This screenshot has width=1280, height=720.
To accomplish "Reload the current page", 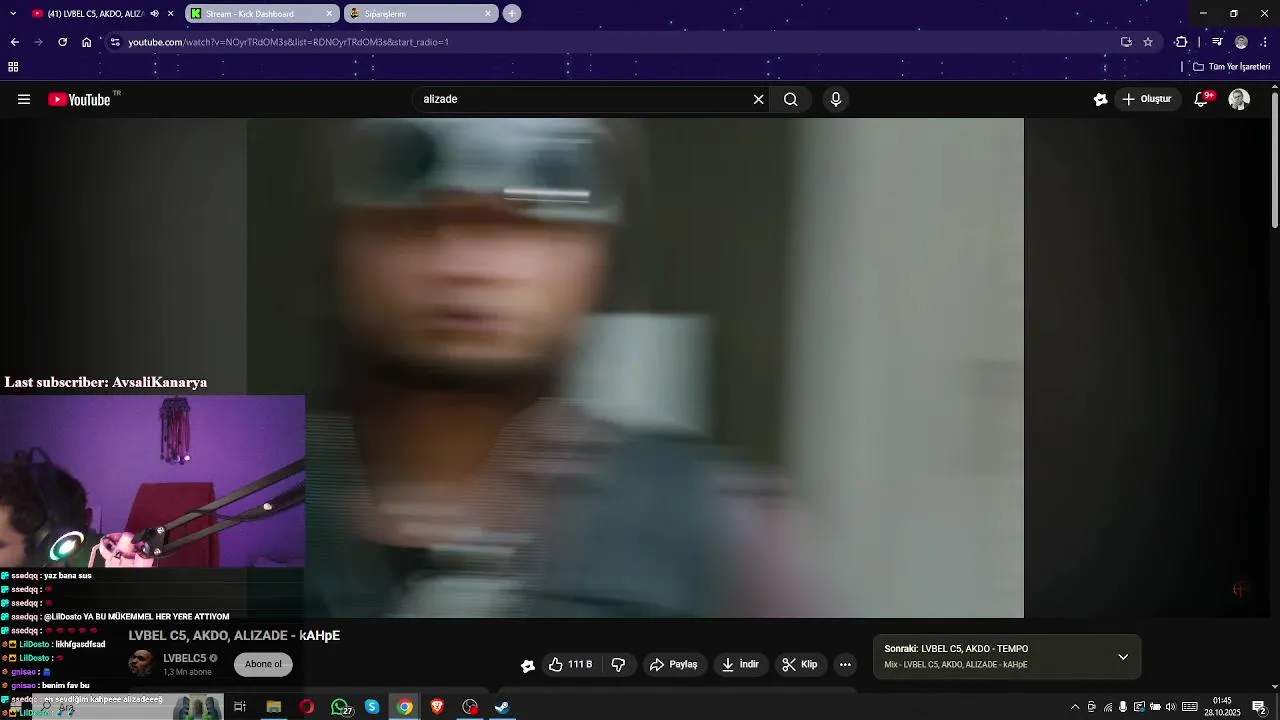I will [62, 42].
